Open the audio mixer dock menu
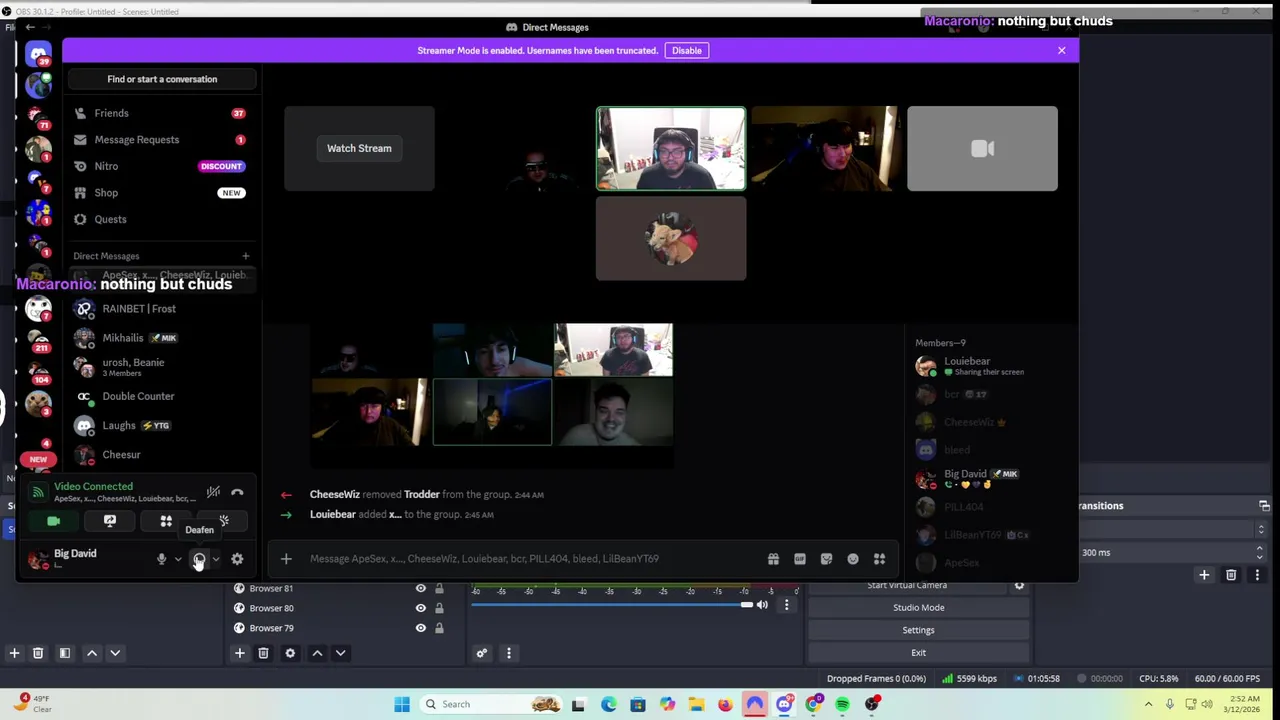Image resolution: width=1280 pixels, height=720 pixels. click(x=508, y=653)
